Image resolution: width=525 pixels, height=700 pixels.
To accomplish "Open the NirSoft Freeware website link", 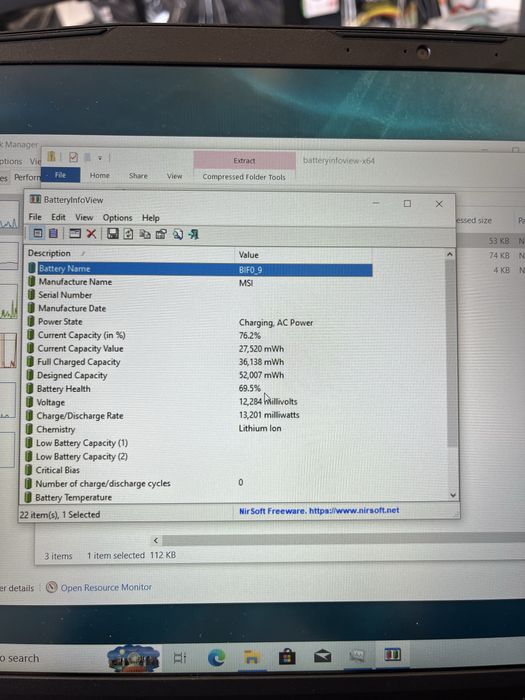I will [319, 511].
